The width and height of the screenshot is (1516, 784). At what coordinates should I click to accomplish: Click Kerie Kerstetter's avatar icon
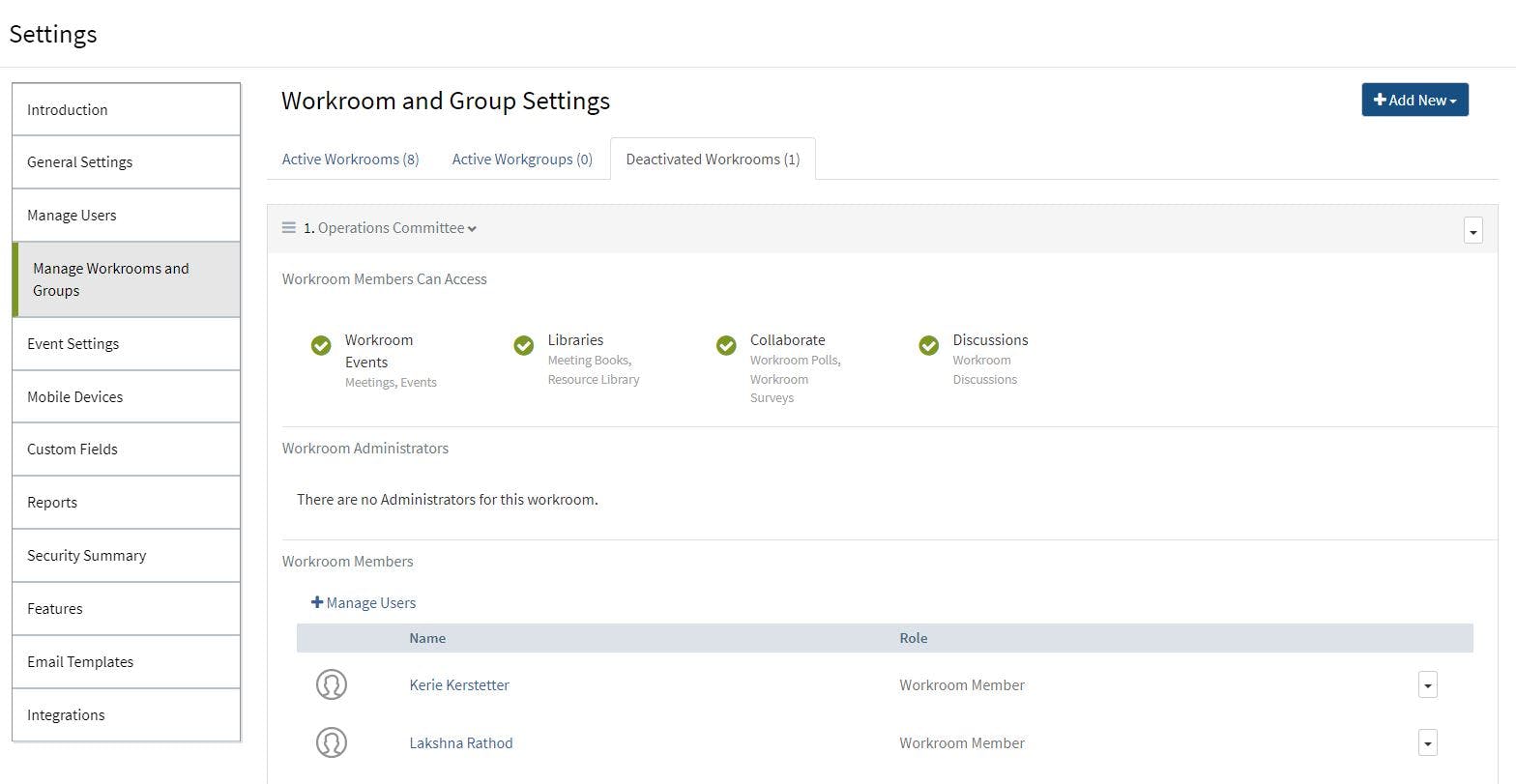pyautogui.click(x=332, y=684)
